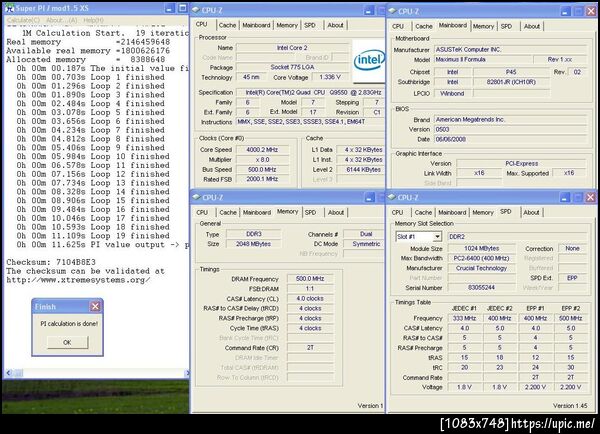Click the Core Speed value 4000.2 MHz
Screen dimensions: 600x434
[x=262, y=150]
